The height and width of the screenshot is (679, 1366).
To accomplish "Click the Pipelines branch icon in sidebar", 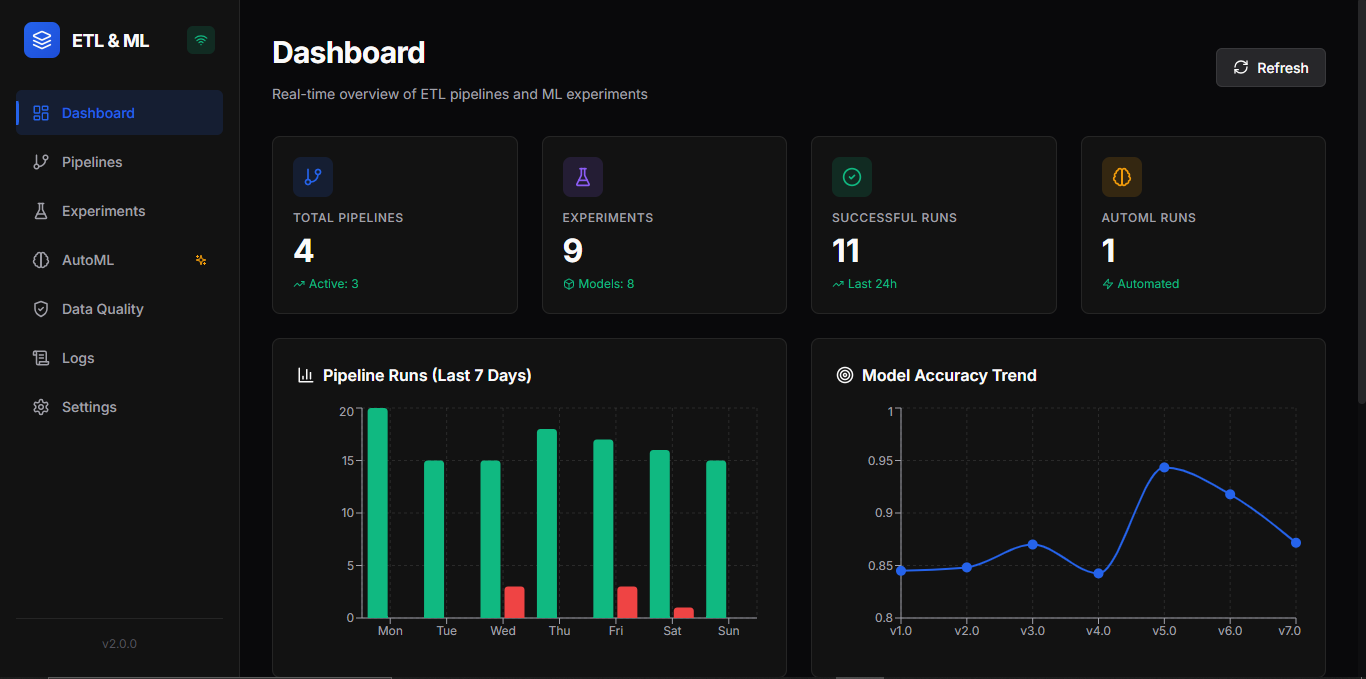I will point(41,162).
